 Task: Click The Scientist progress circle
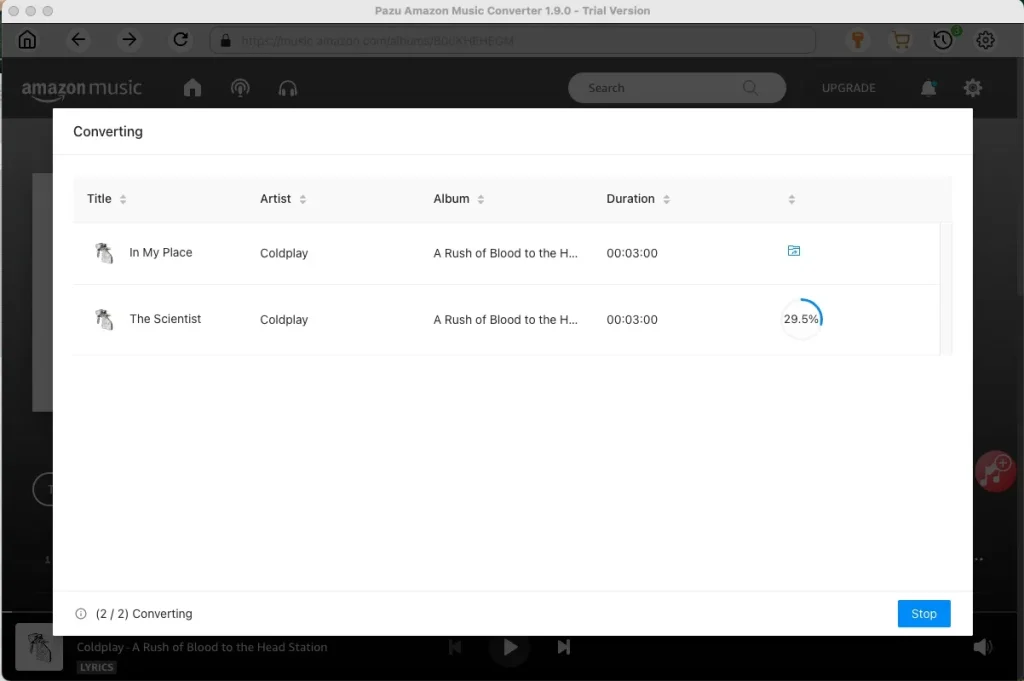pos(801,318)
